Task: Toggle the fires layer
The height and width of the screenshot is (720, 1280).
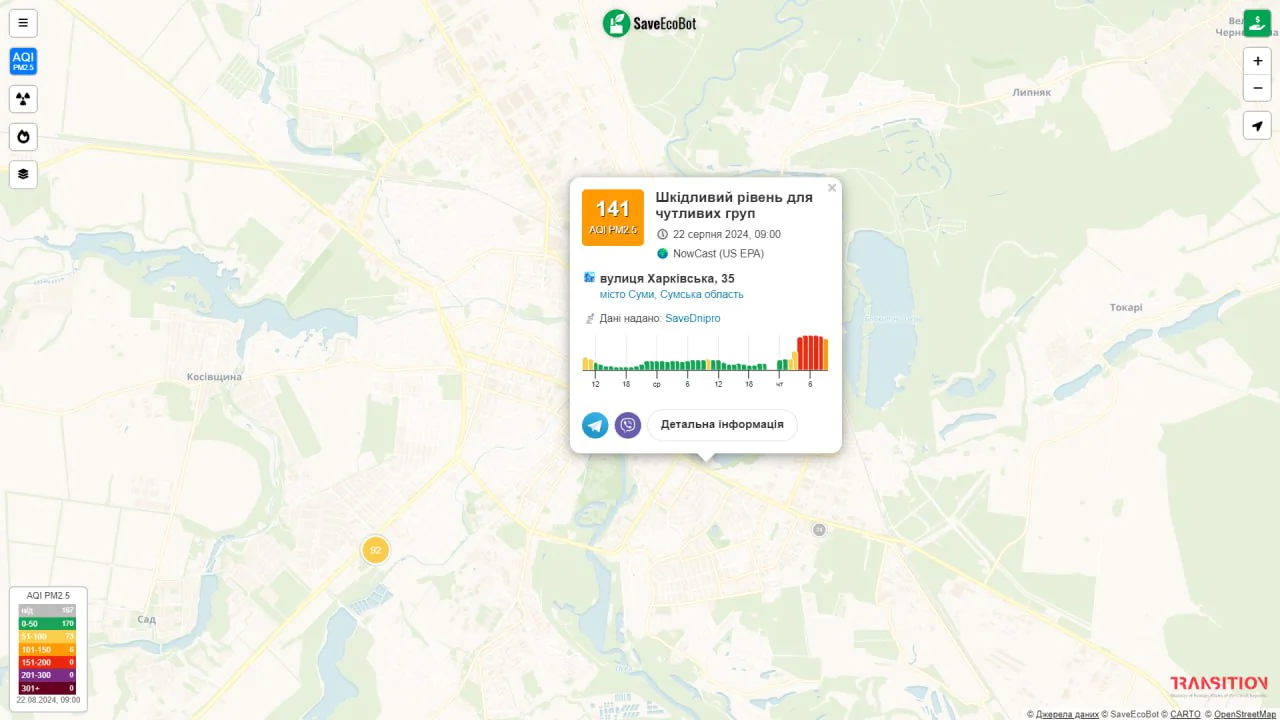Action: tap(23, 137)
